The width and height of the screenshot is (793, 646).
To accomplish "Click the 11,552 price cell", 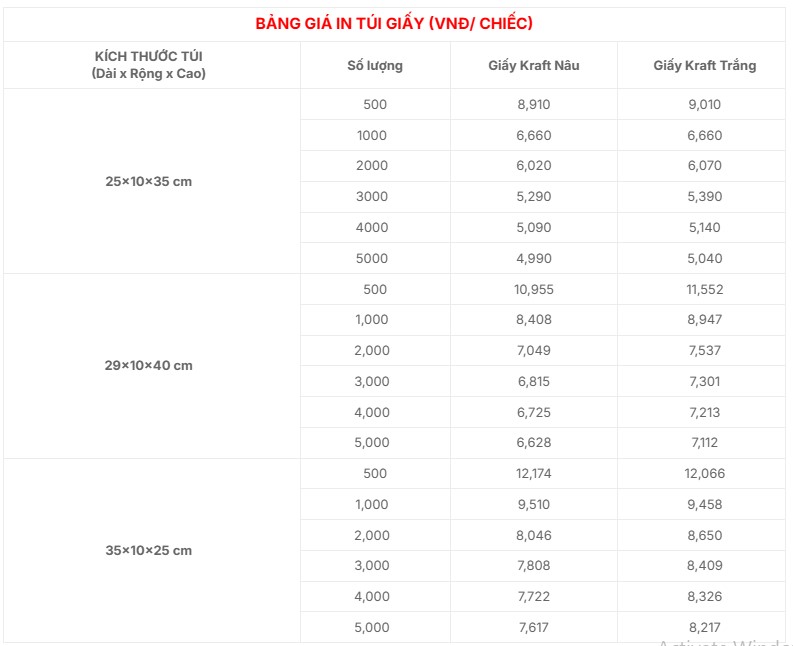I will [x=704, y=290].
